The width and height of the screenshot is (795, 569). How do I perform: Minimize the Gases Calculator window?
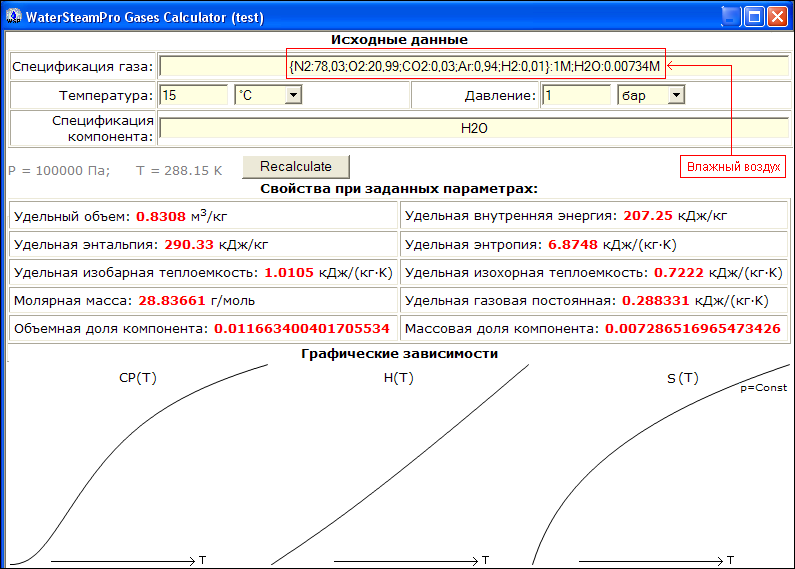[730, 17]
